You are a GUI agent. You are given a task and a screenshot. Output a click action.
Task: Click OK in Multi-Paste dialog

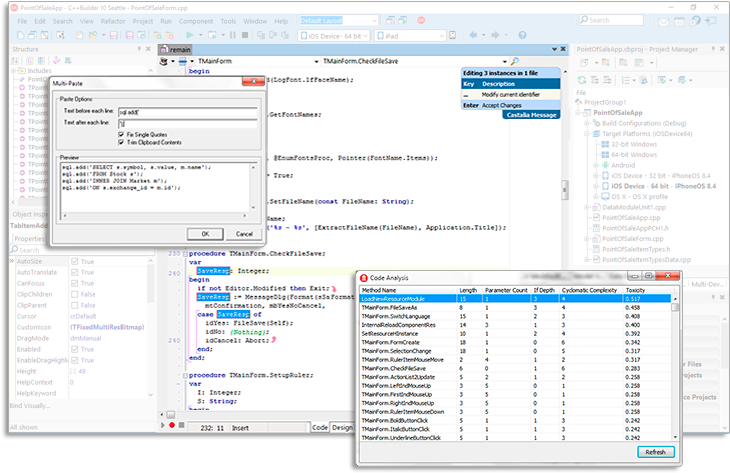point(205,234)
